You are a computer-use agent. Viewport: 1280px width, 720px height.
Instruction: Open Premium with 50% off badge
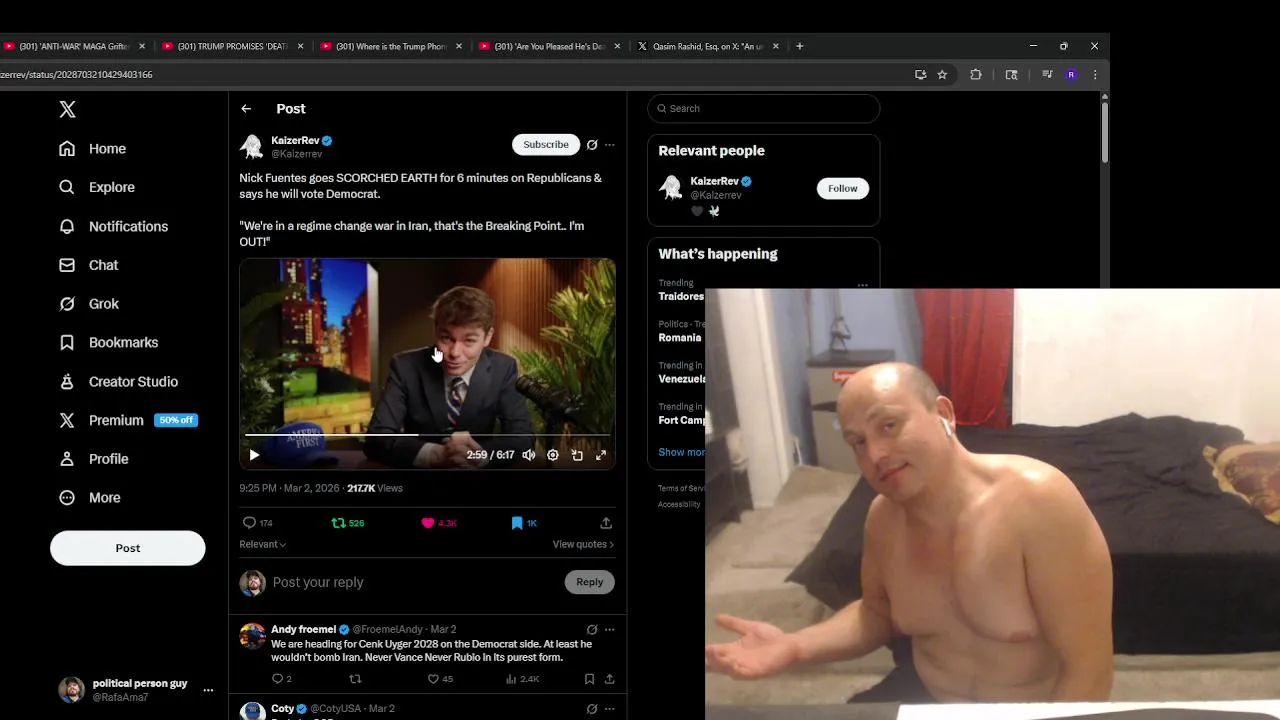128,421
